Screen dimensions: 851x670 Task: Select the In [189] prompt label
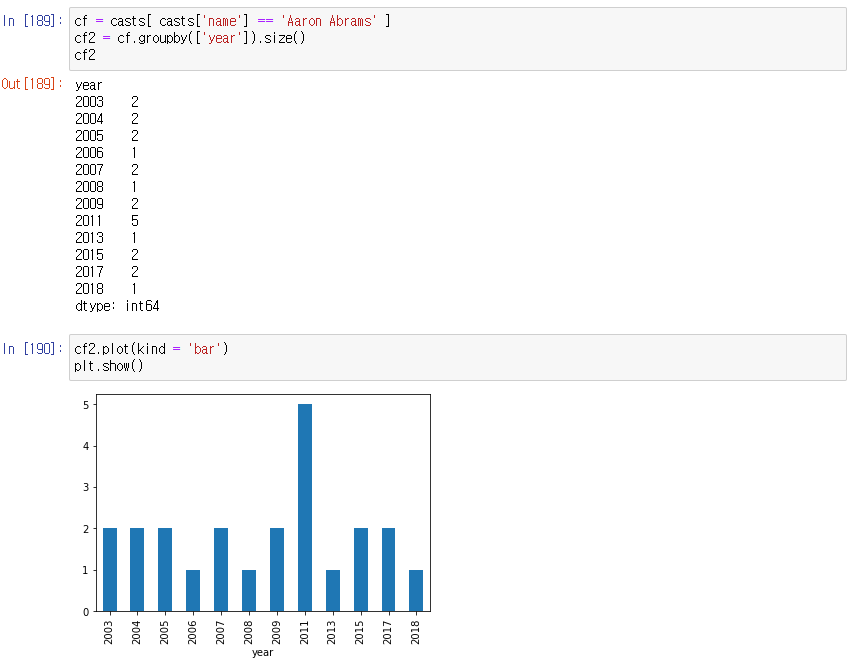pos(32,21)
